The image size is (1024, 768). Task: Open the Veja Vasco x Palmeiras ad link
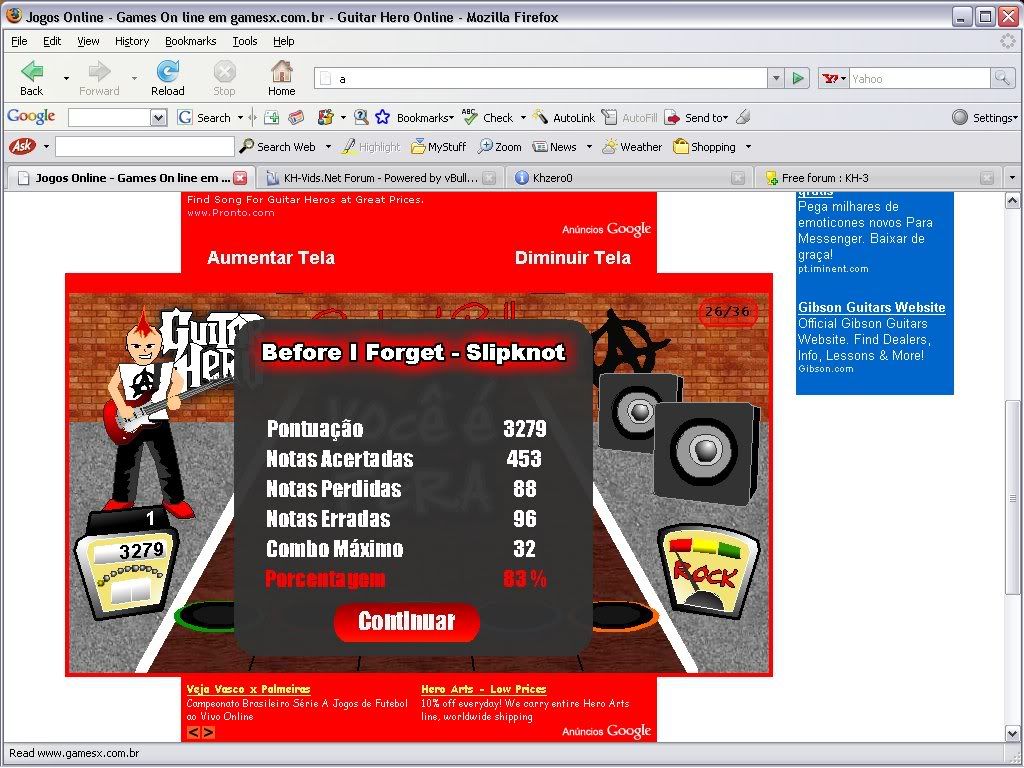click(x=248, y=689)
